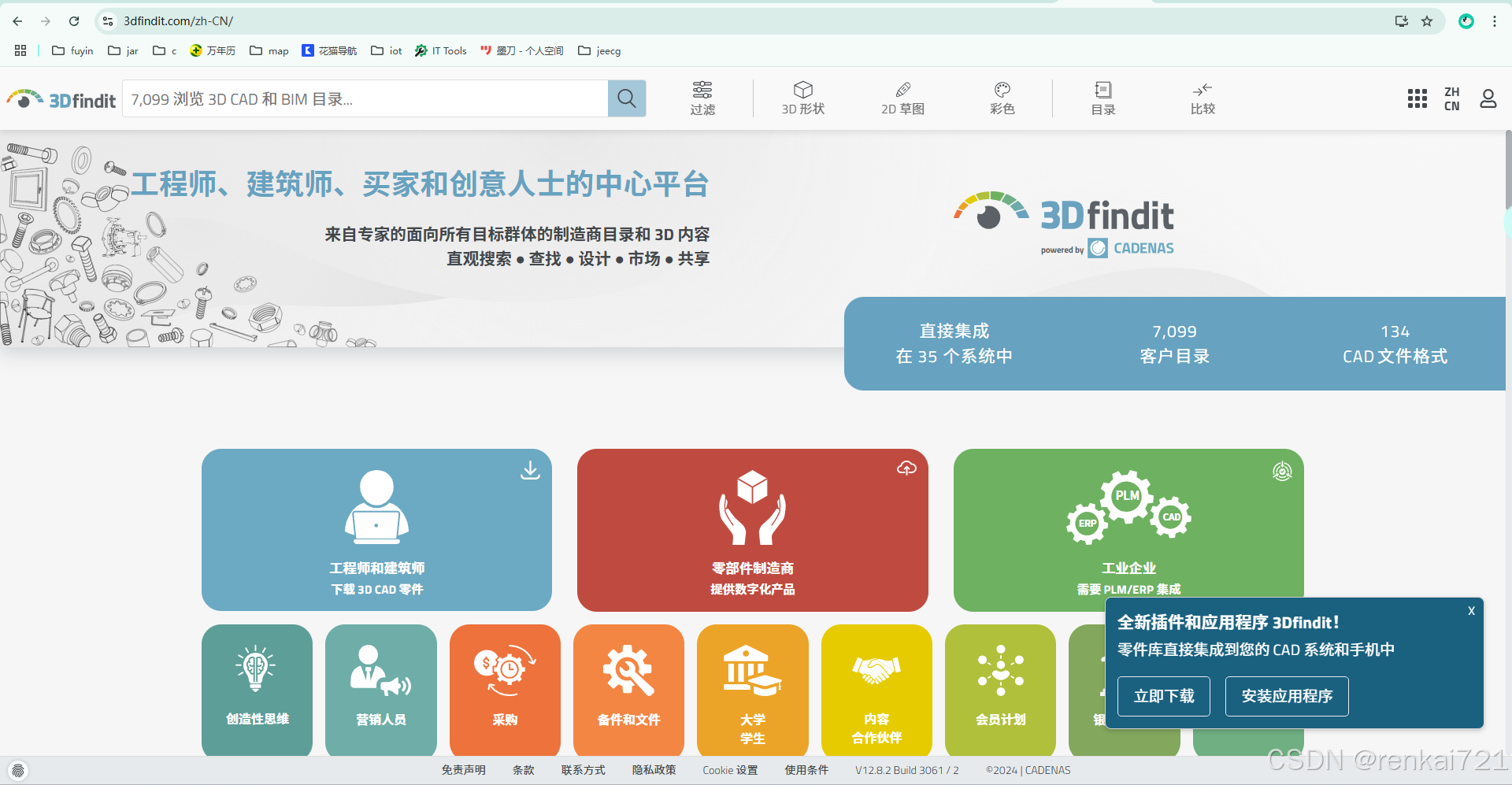Click the 7,099 客户目录 statistic
1512x785 pixels.
(1174, 344)
